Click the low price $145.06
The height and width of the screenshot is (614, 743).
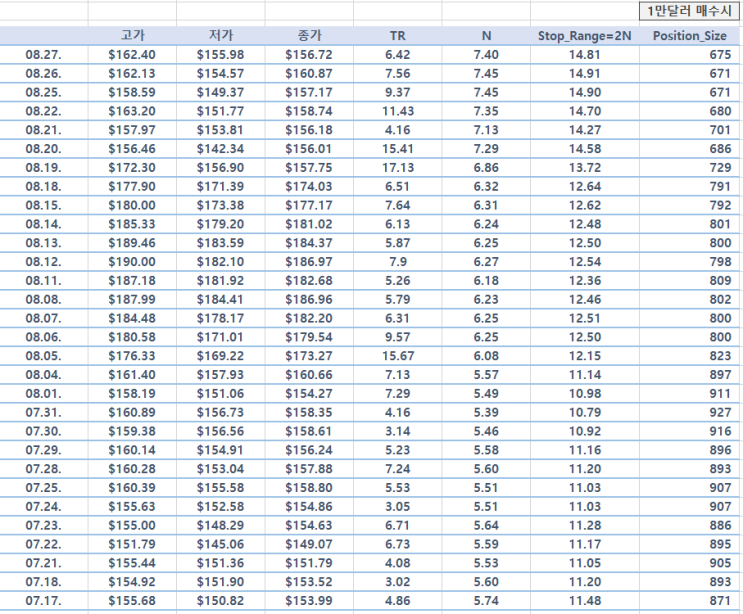click(220, 544)
